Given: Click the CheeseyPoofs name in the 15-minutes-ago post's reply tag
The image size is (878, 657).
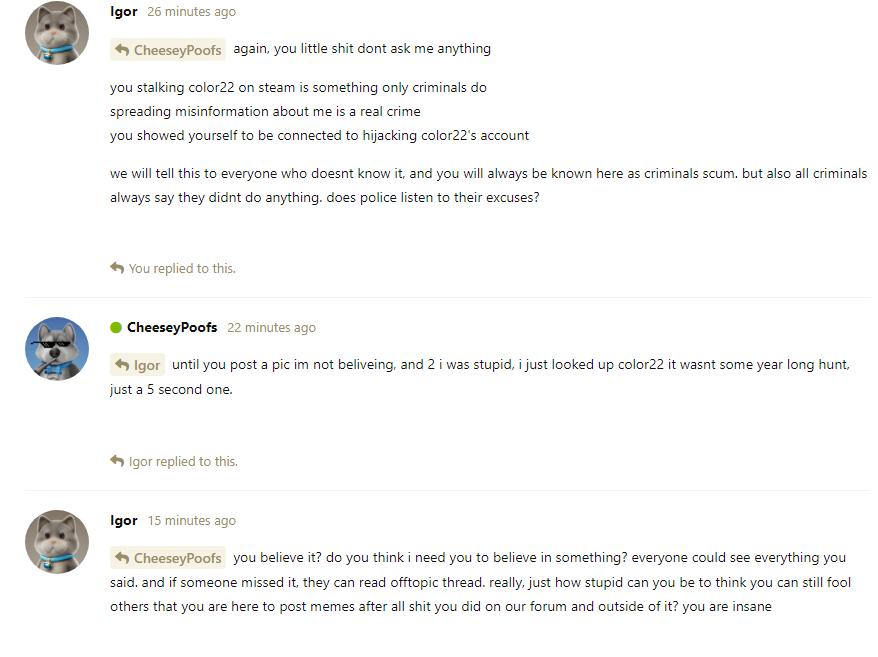Looking at the screenshot, I should point(177,559).
